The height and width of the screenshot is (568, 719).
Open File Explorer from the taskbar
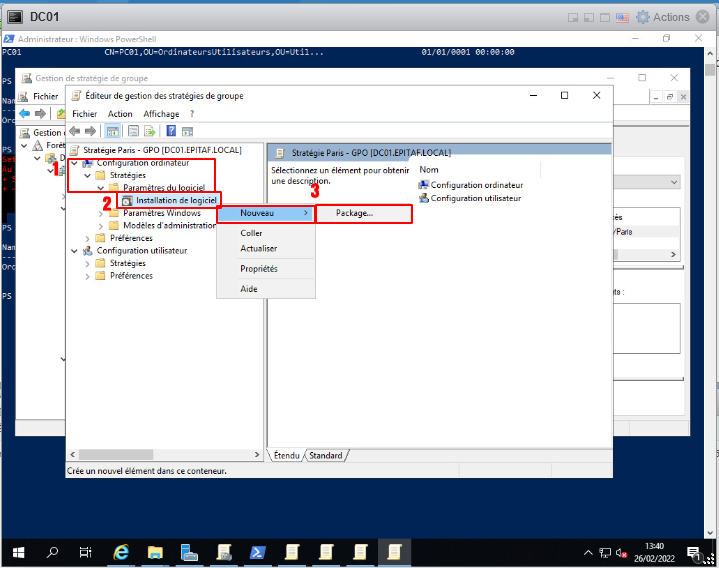156,551
